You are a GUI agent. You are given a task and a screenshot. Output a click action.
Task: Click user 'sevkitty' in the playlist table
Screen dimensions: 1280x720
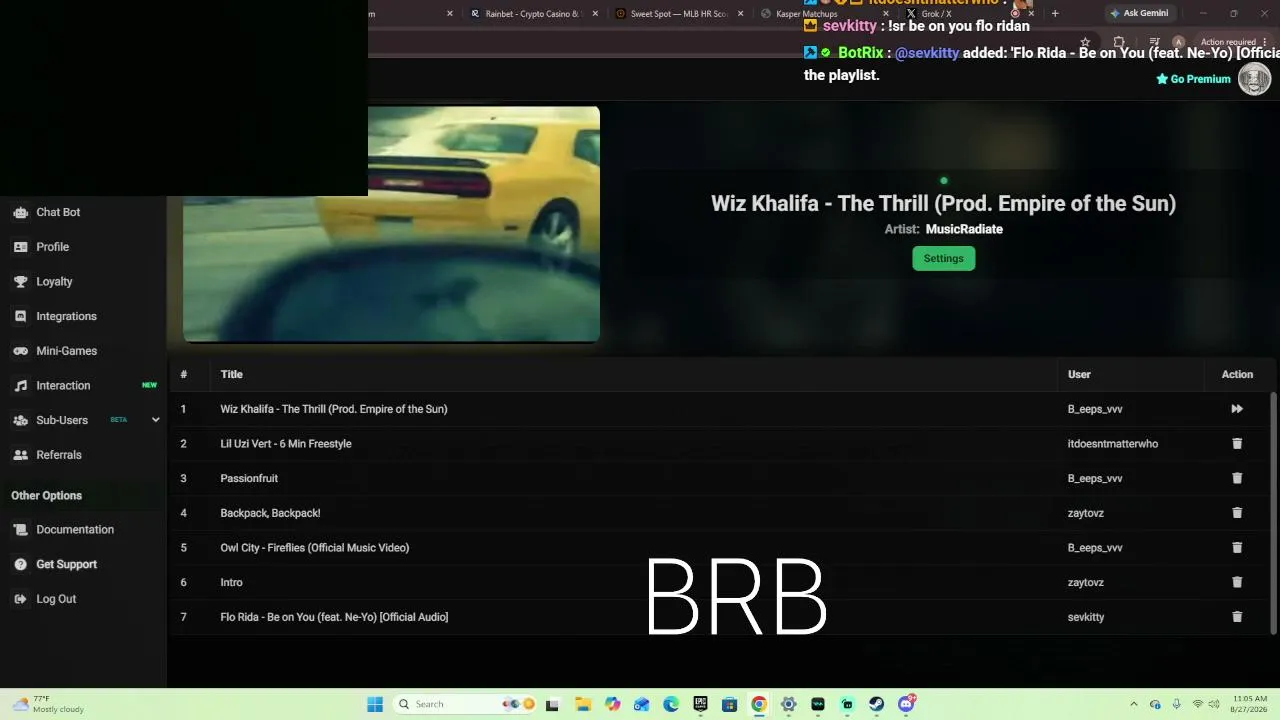(x=1086, y=617)
